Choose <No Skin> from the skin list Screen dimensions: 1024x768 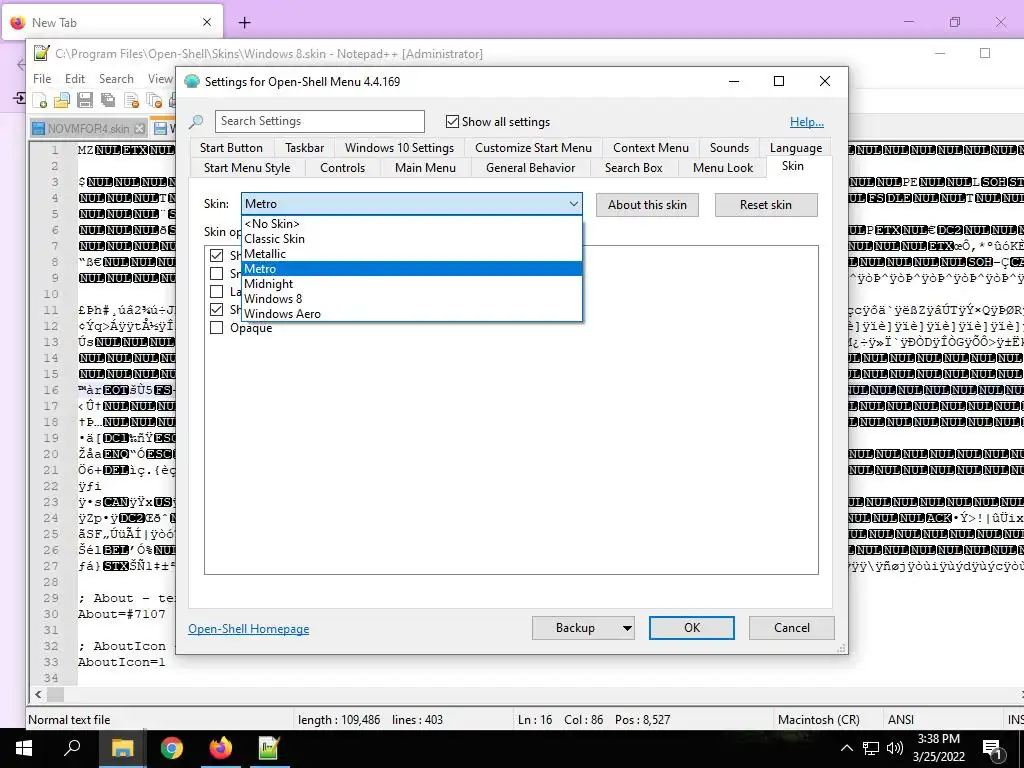click(411, 223)
